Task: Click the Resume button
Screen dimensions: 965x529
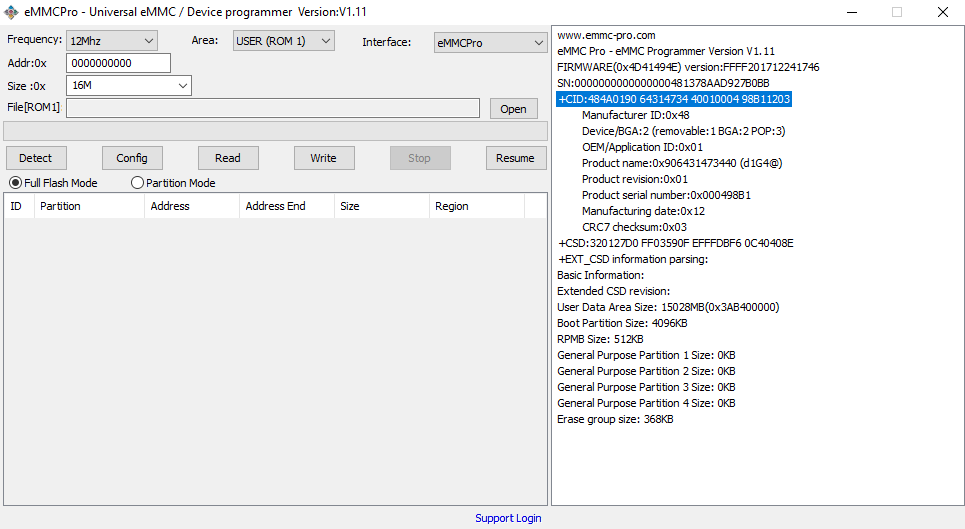Action: coord(516,158)
